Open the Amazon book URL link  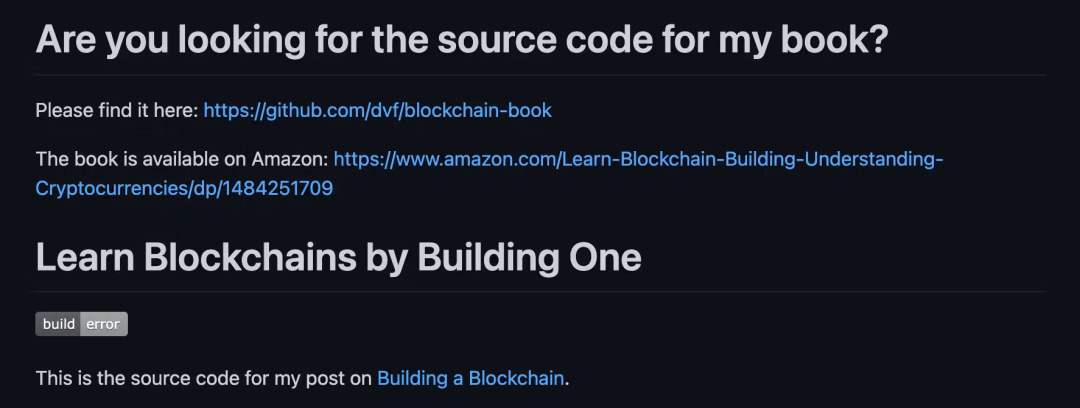638,159
